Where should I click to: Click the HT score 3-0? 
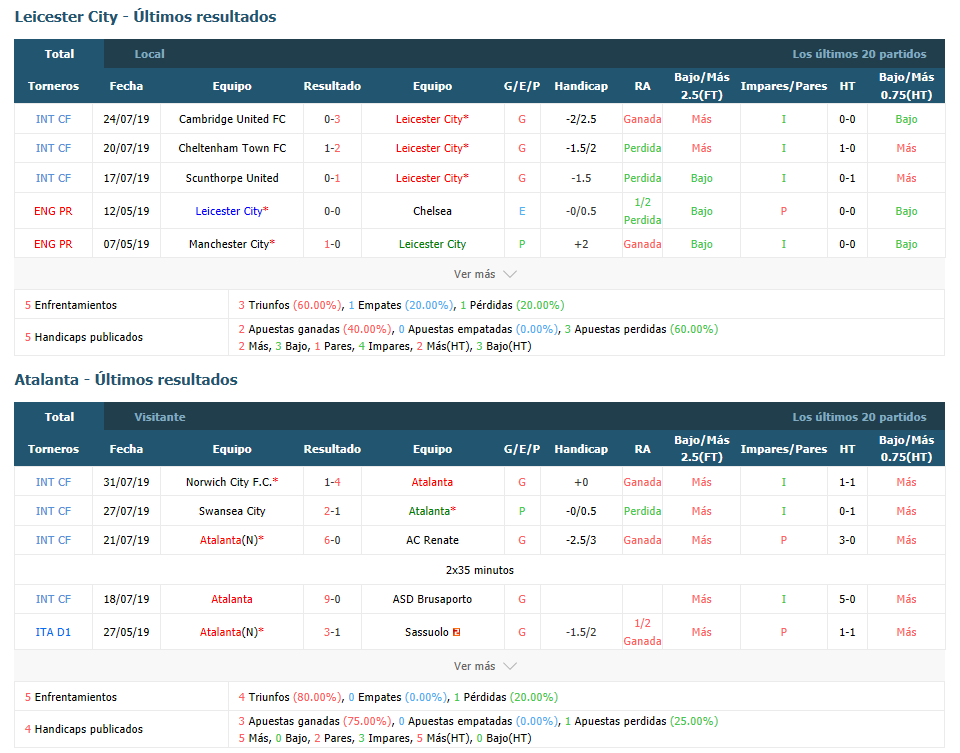point(847,541)
